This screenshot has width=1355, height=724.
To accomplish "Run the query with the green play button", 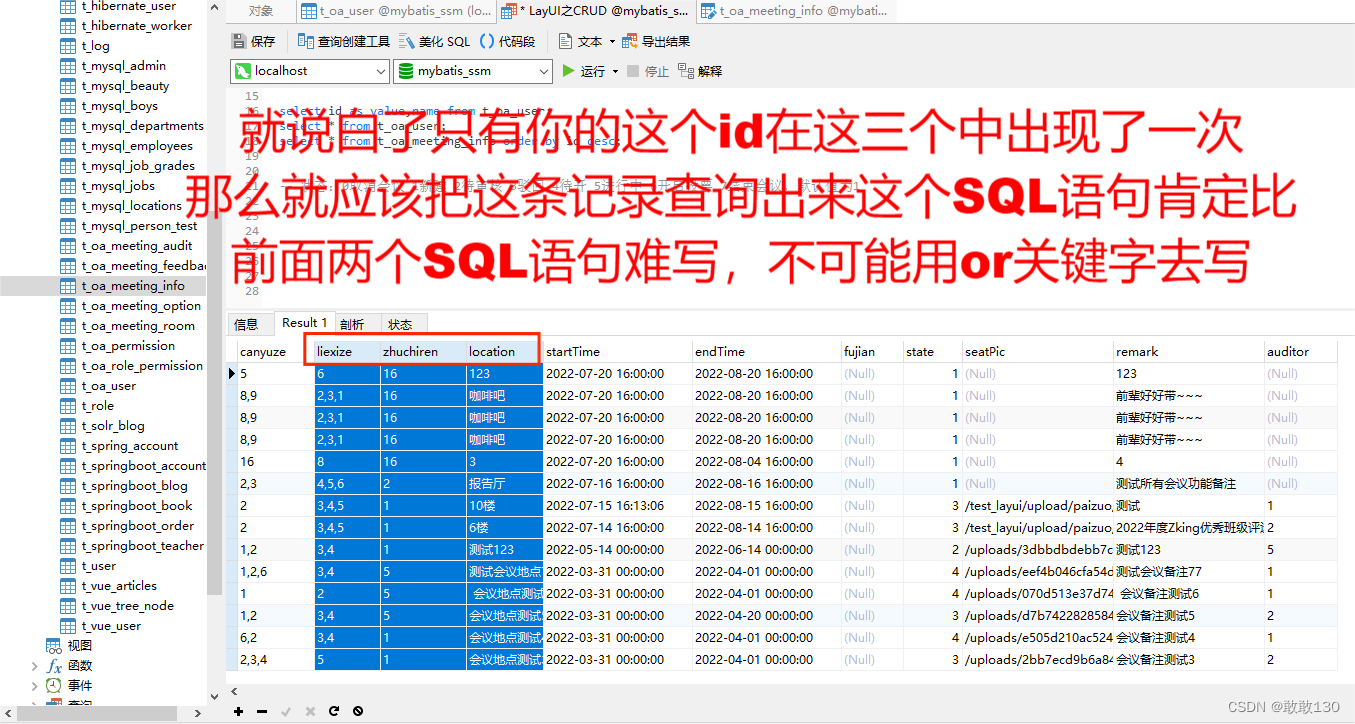I will pyautogui.click(x=568, y=71).
